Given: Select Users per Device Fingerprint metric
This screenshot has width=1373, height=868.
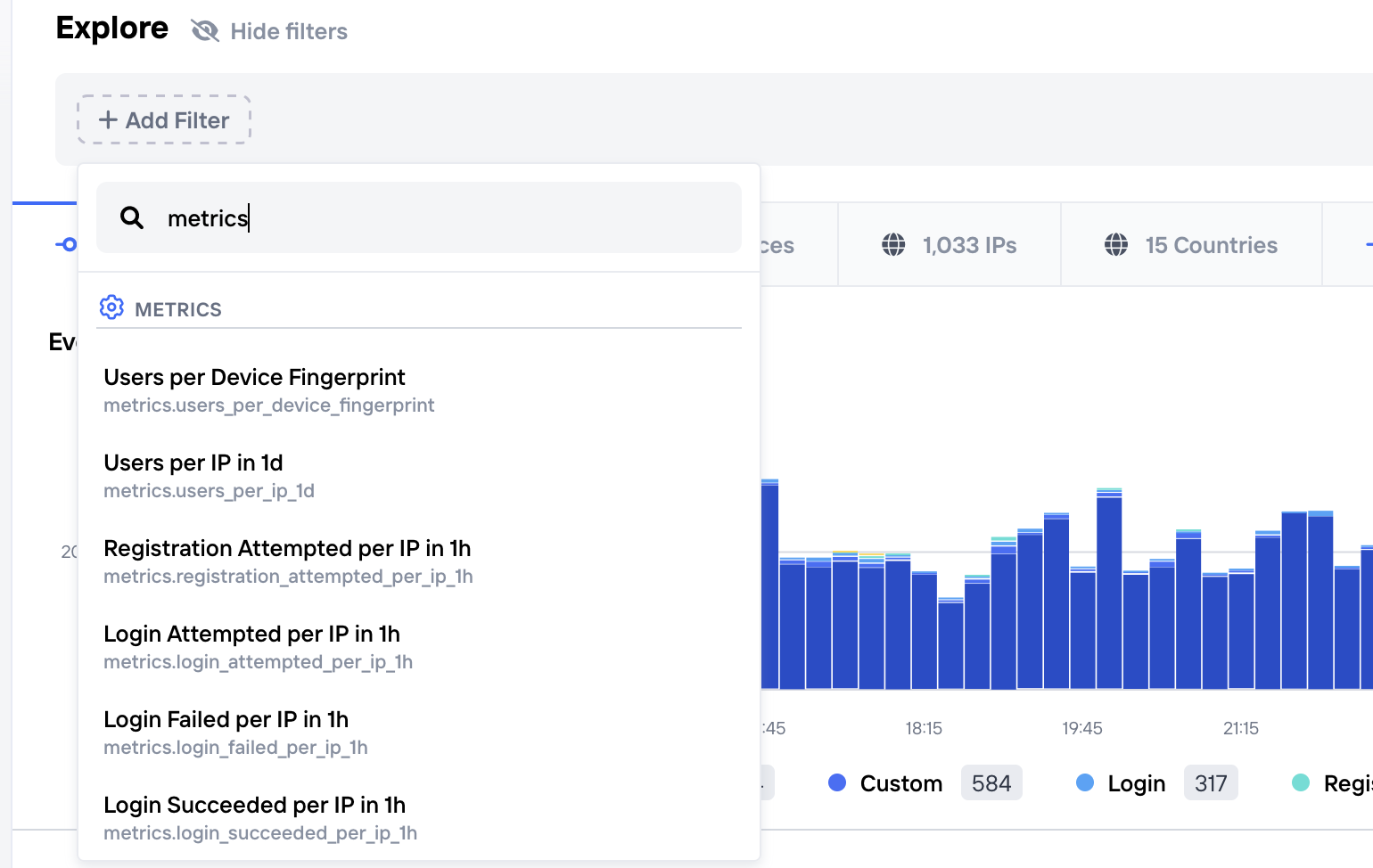Looking at the screenshot, I should 419,390.
